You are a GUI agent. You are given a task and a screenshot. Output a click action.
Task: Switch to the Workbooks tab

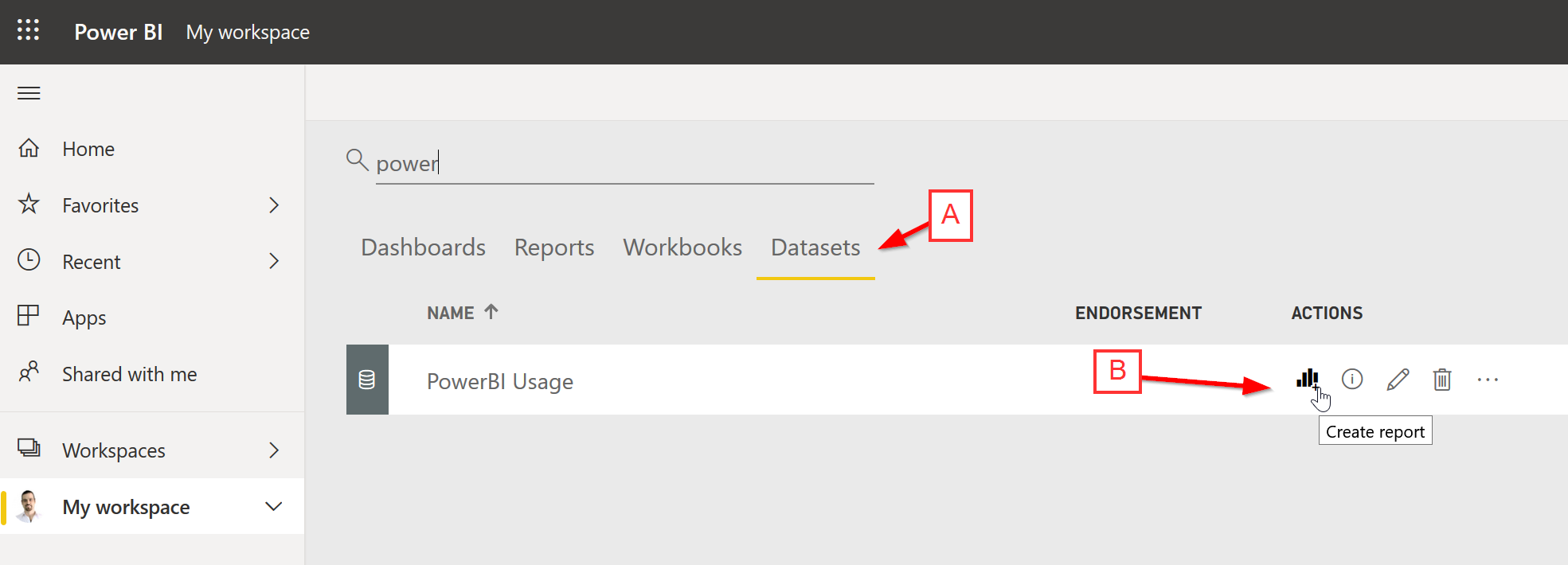coord(682,247)
